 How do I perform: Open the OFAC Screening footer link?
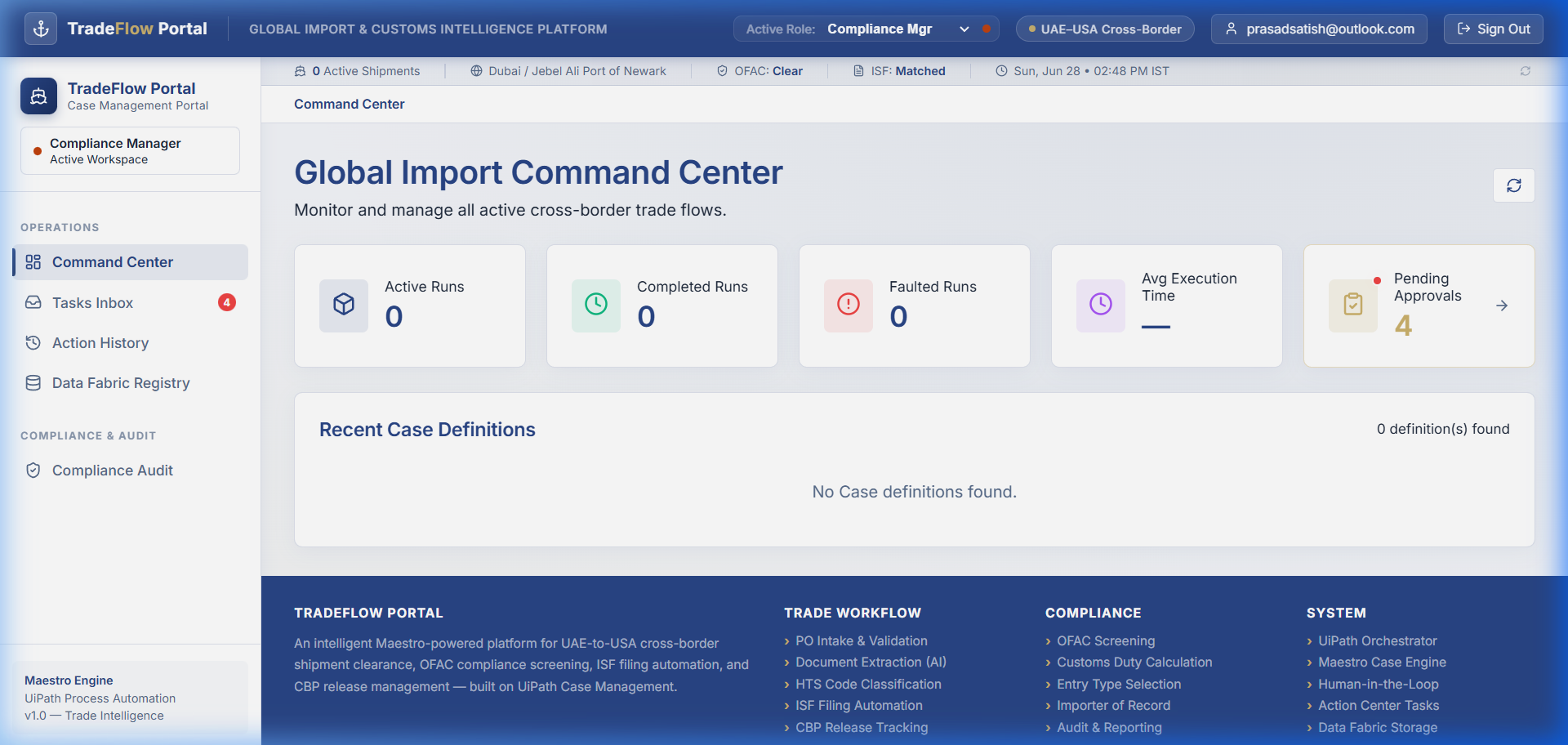1106,640
